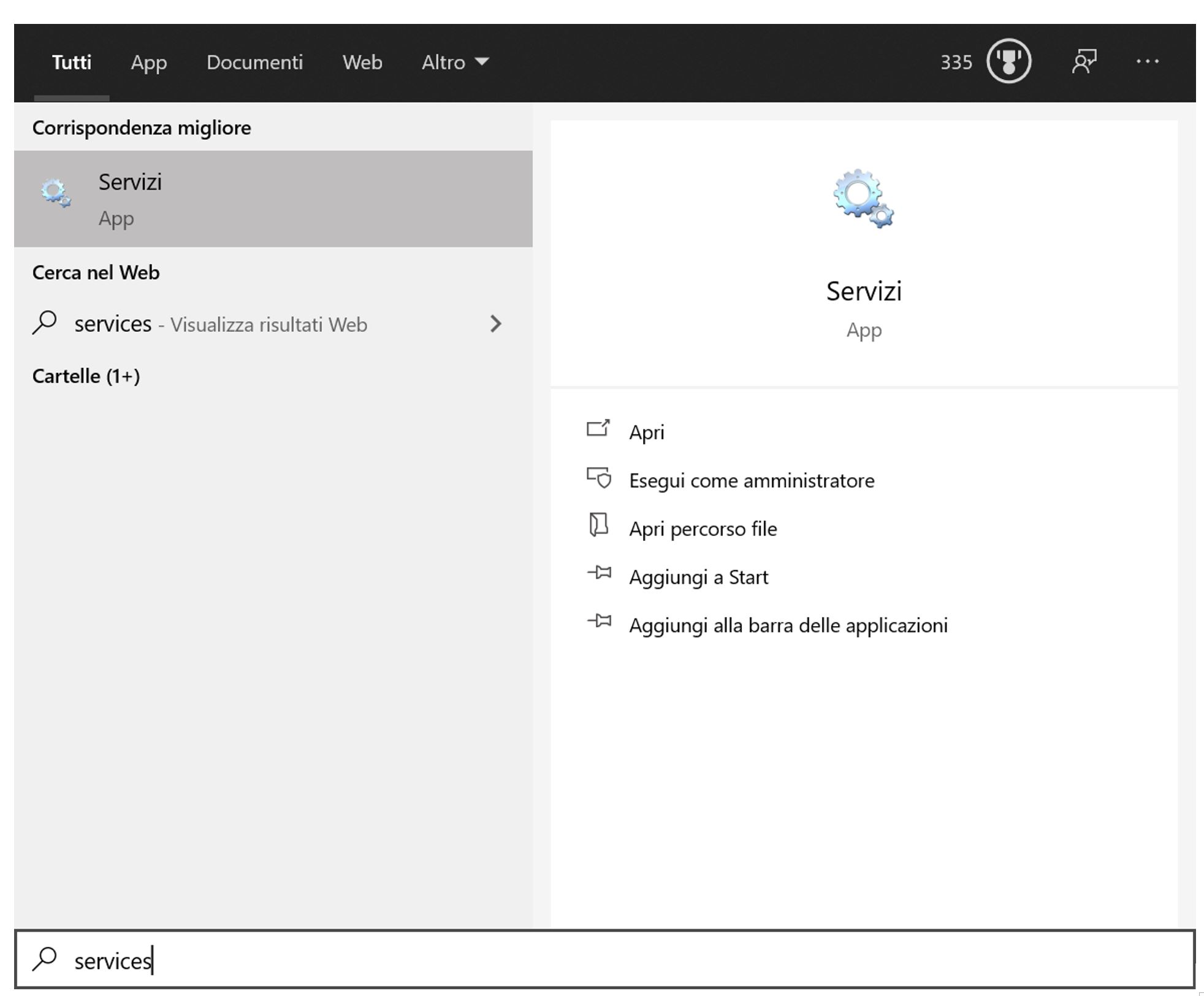Image resolution: width=1204 pixels, height=996 pixels.
Task: Click the search box magnifier icon
Action: pyautogui.click(x=44, y=959)
